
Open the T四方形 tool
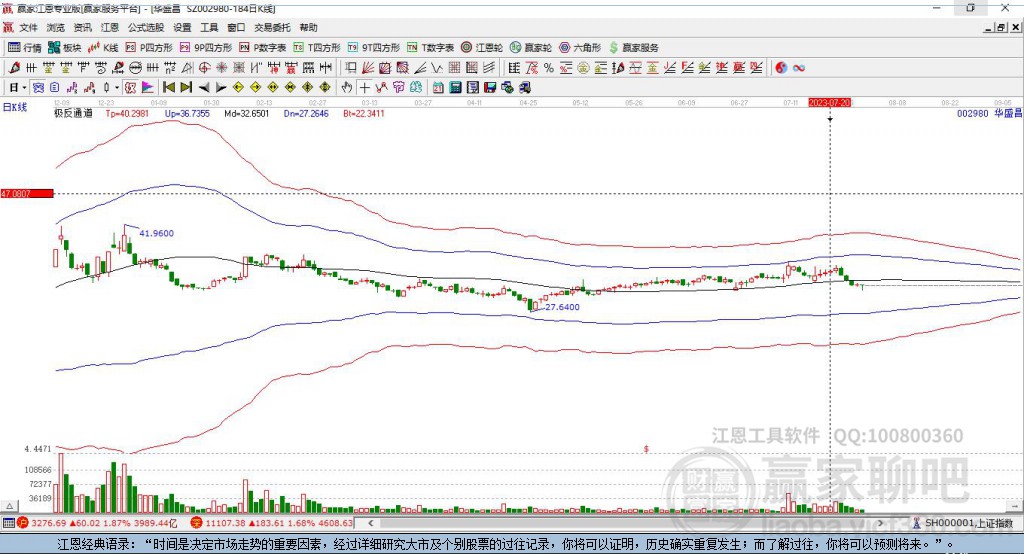pyautogui.click(x=317, y=48)
